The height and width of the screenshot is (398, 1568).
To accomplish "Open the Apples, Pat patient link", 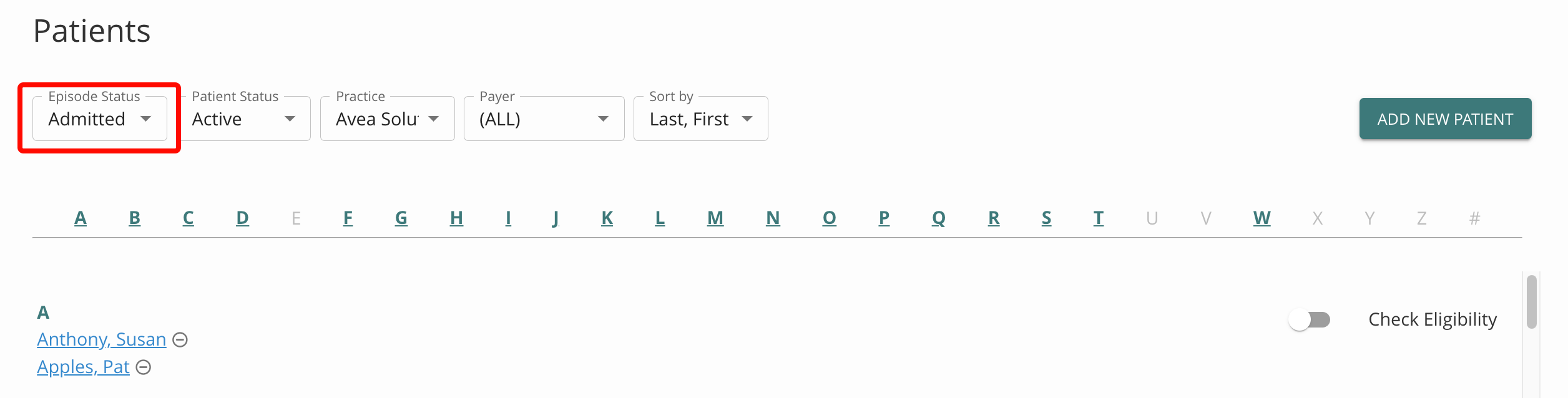I will pyautogui.click(x=83, y=367).
